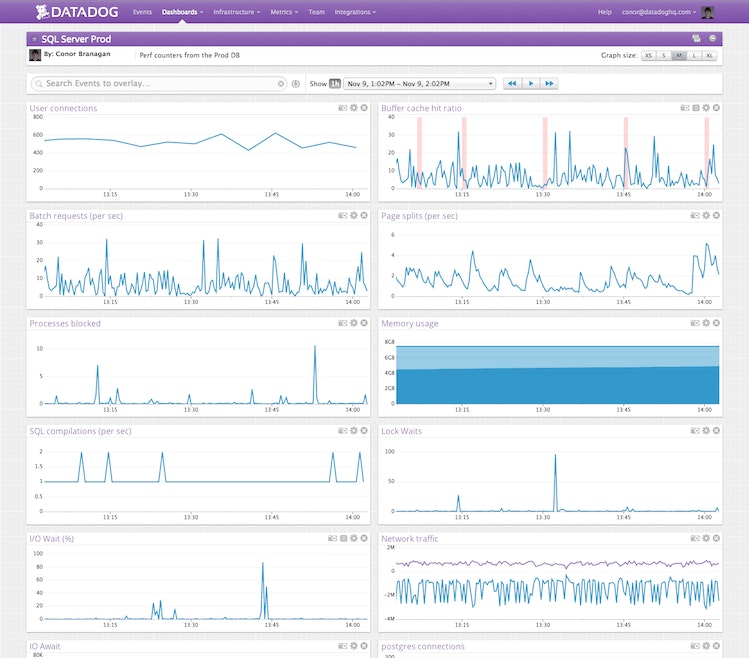Click the snapshot camera icon on Buffer cache hit ratio
Image resolution: width=749 pixels, height=658 pixels.
point(685,107)
